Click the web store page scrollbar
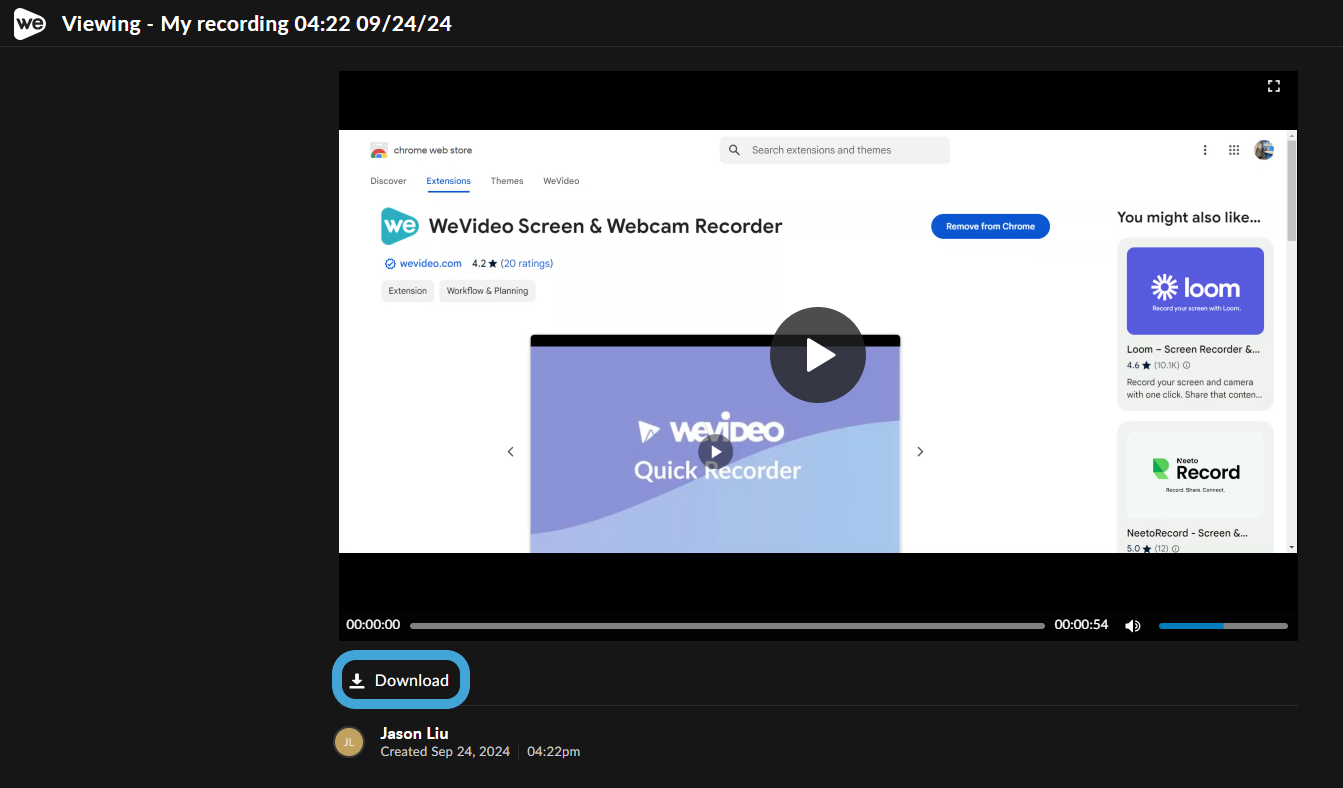 (x=1291, y=190)
